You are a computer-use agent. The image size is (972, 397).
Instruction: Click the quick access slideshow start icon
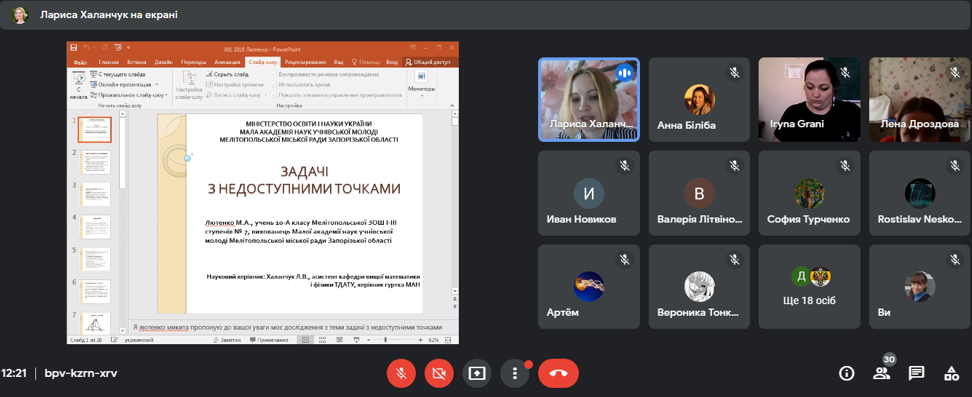(x=117, y=47)
